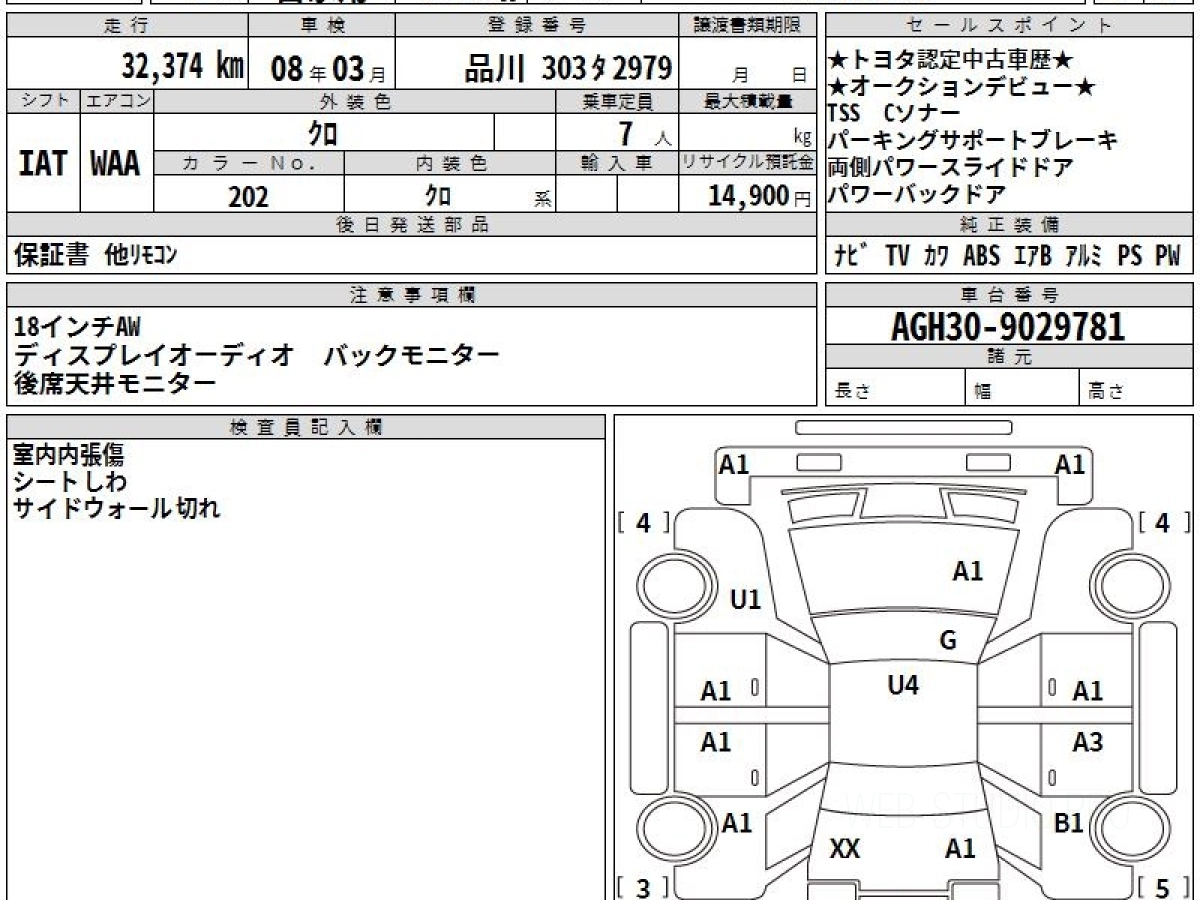Image resolution: width=1200 pixels, height=900 pixels.
Task: Click the PS equipment code
Action: 1130,256
